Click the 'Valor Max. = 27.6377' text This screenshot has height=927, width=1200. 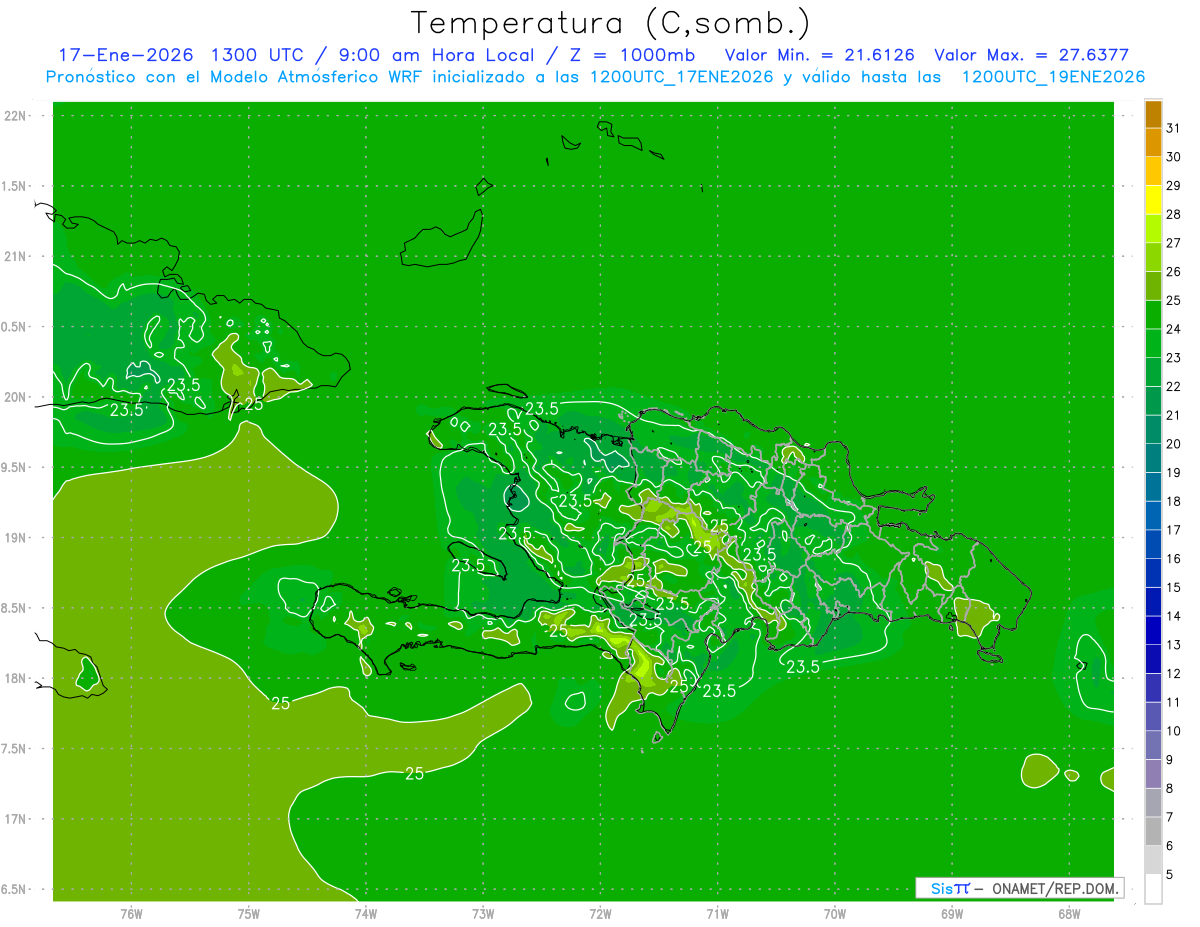(1032, 55)
